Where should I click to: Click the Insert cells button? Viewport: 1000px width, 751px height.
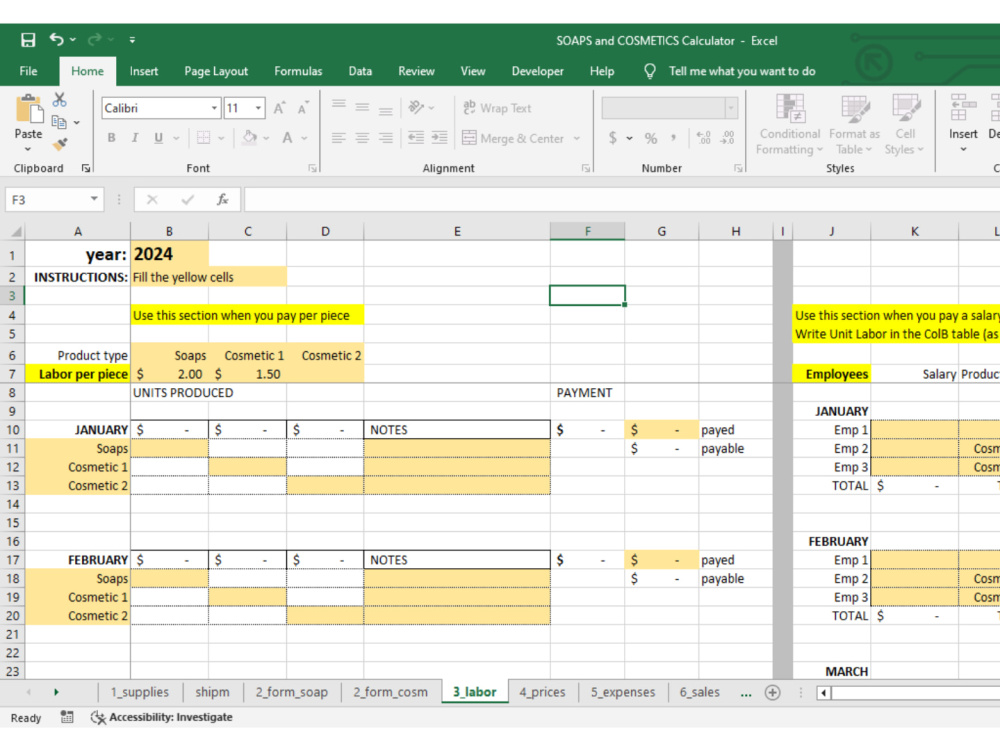[962, 124]
